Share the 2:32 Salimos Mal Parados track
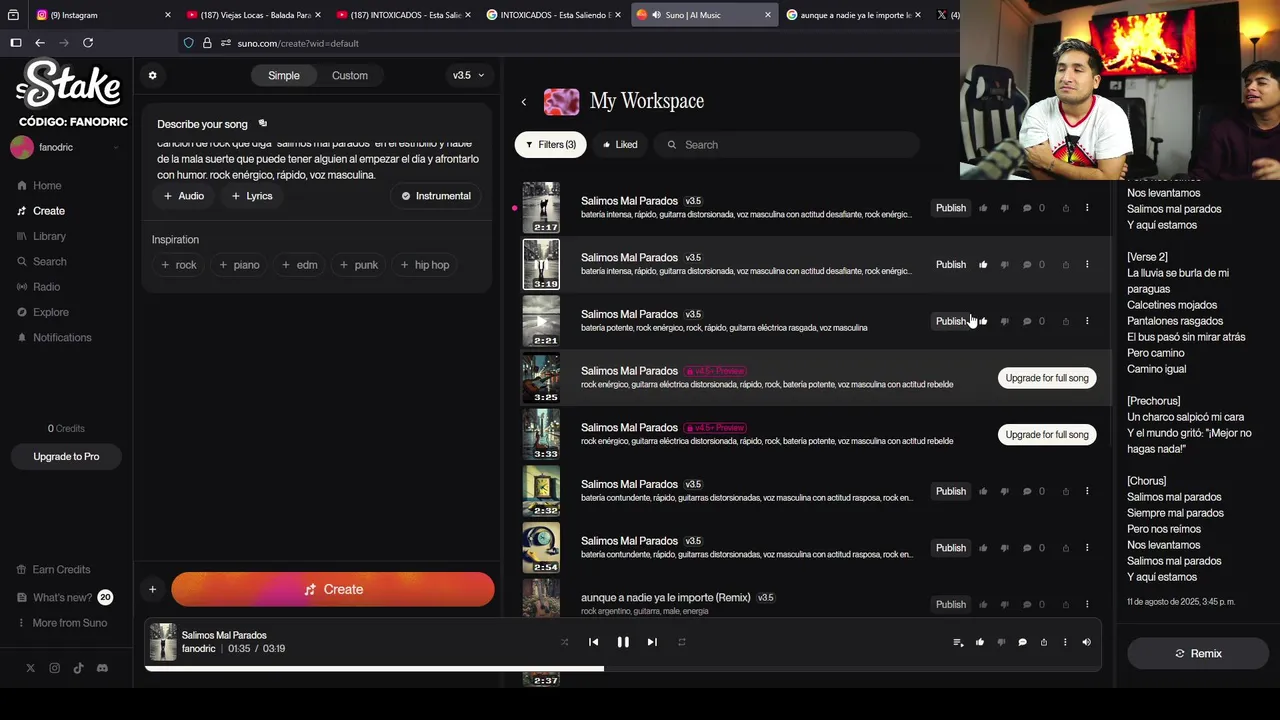This screenshot has height=720, width=1280. (1065, 491)
